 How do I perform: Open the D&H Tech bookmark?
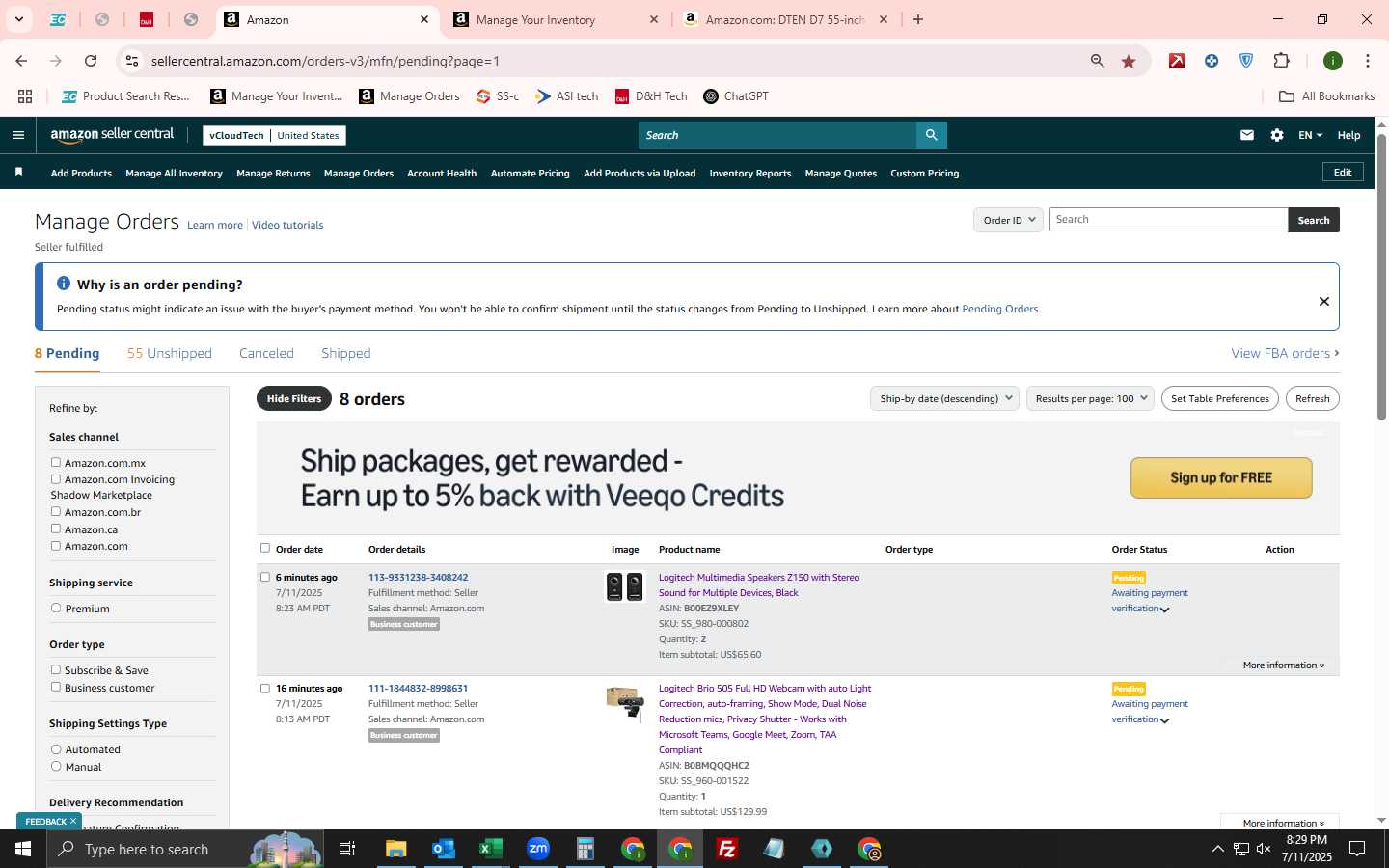[651, 96]
